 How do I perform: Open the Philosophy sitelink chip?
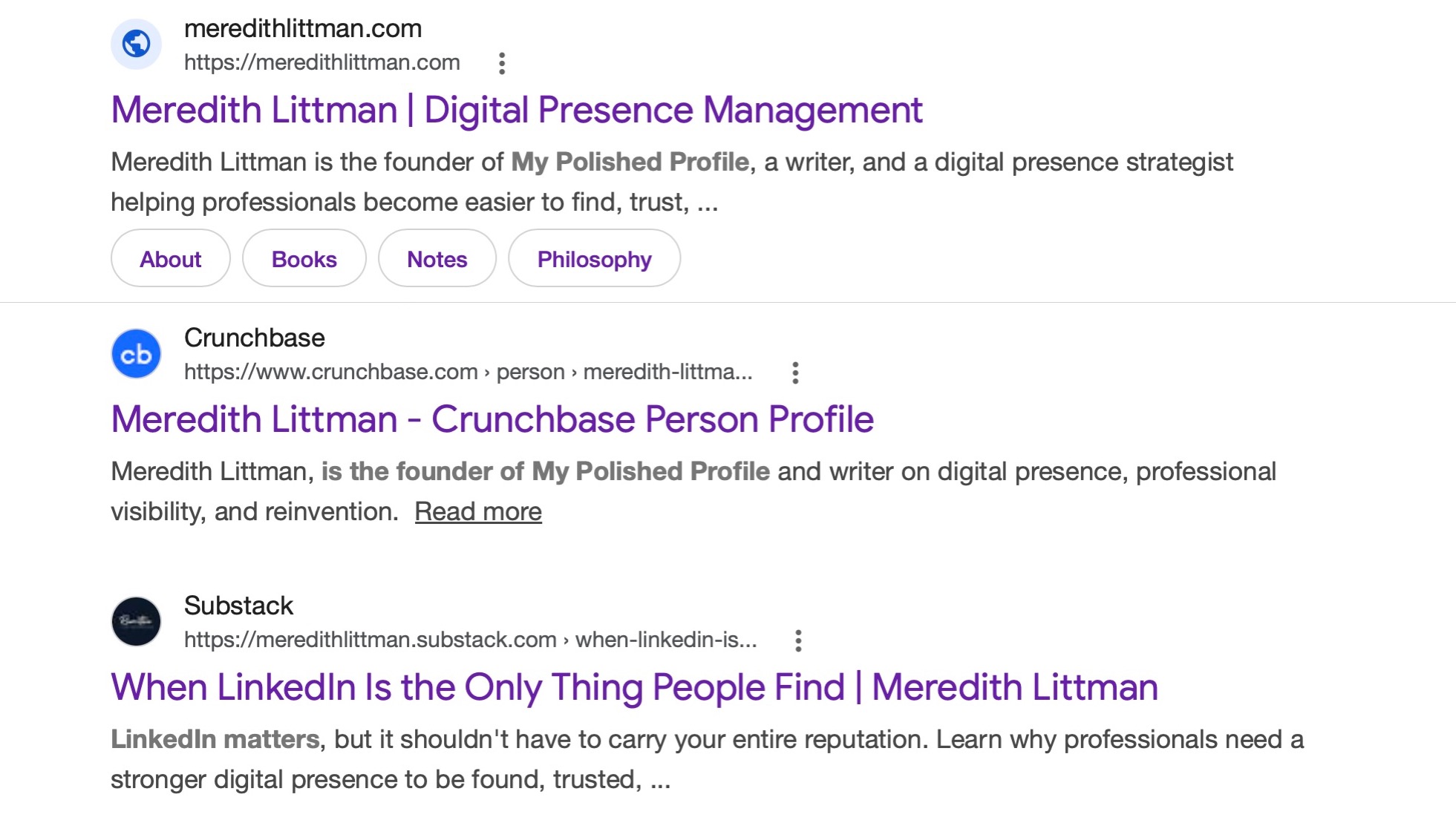coord(594,258)
